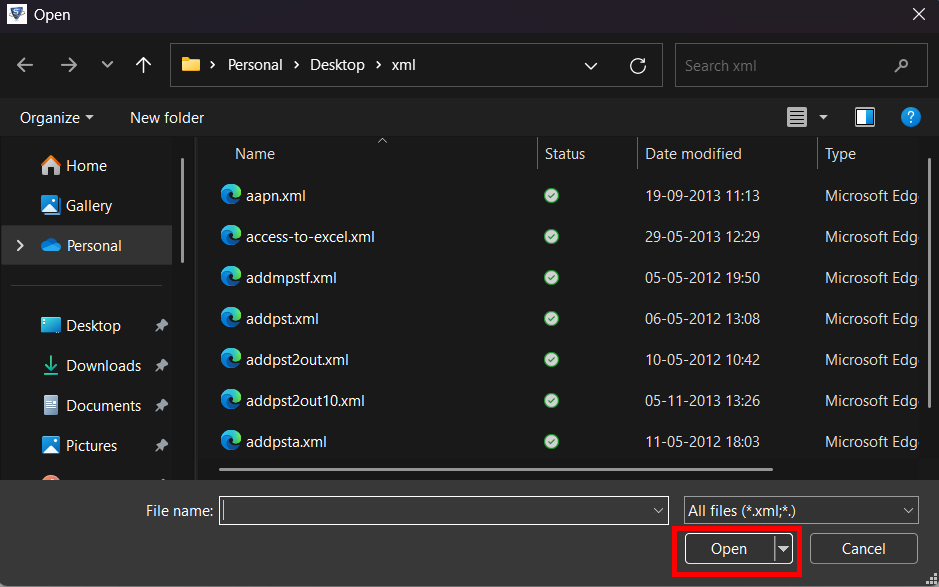
Task: Click the search magnifier icon
Action: [901, 65]
